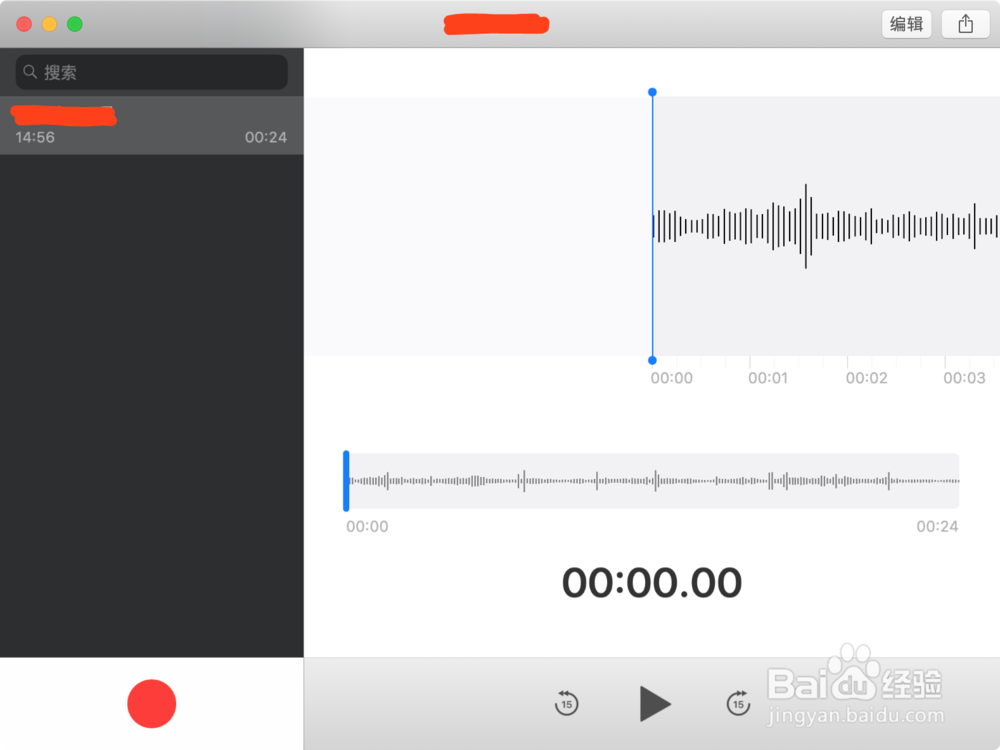The image size is (1000, 750).
Task: Click the large 00:00.00 time display
Action: click(653, 583)
